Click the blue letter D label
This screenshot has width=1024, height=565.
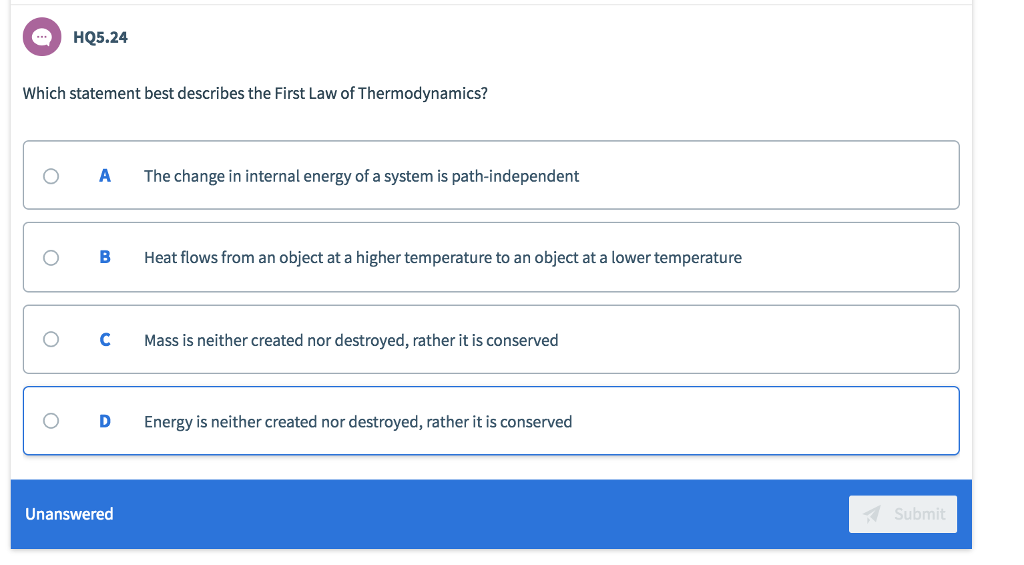[104, 421]
